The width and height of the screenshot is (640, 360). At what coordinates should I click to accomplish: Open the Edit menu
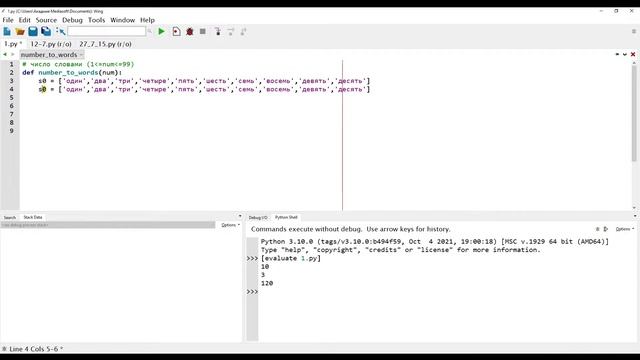click(x=24, y=20)
